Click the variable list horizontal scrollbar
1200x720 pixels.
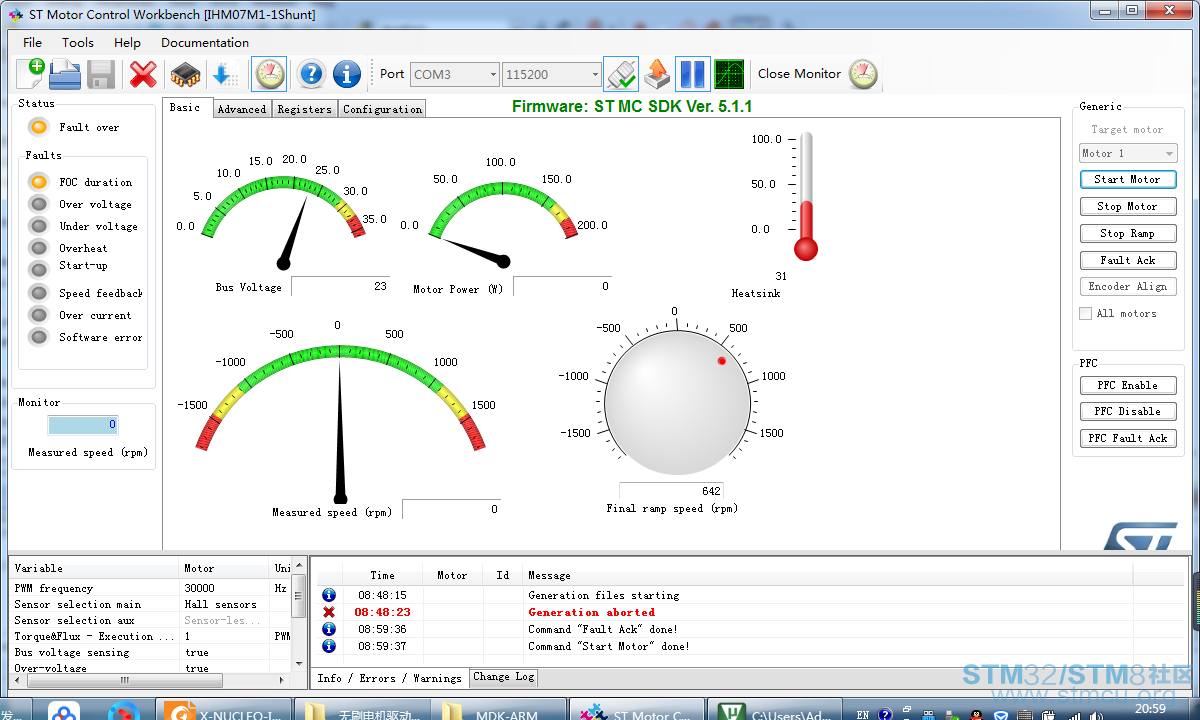pyautogui.click(x=151, y=680)
